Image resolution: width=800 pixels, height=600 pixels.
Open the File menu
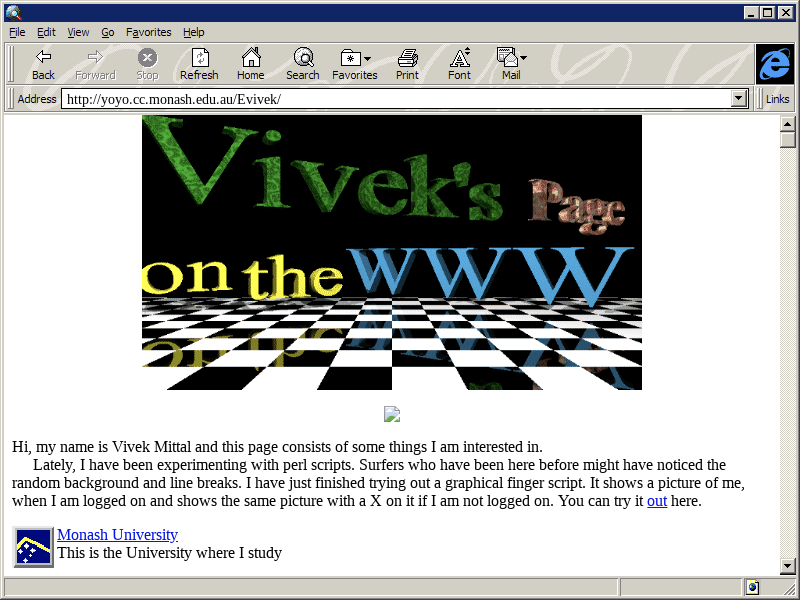17,32
